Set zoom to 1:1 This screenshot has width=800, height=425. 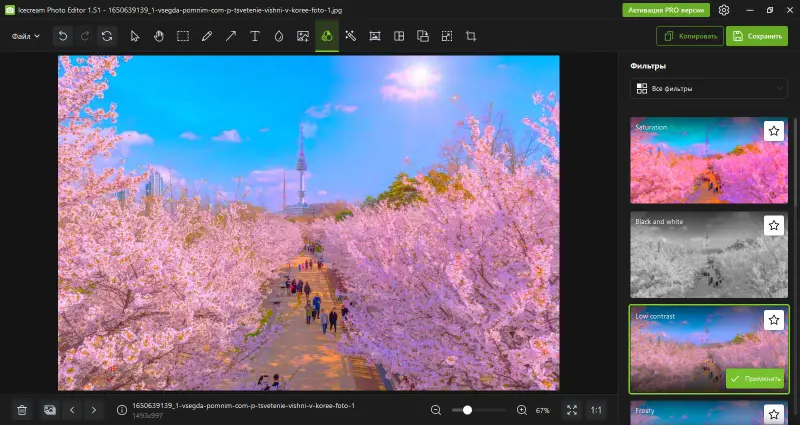click(x=596, y=410)
